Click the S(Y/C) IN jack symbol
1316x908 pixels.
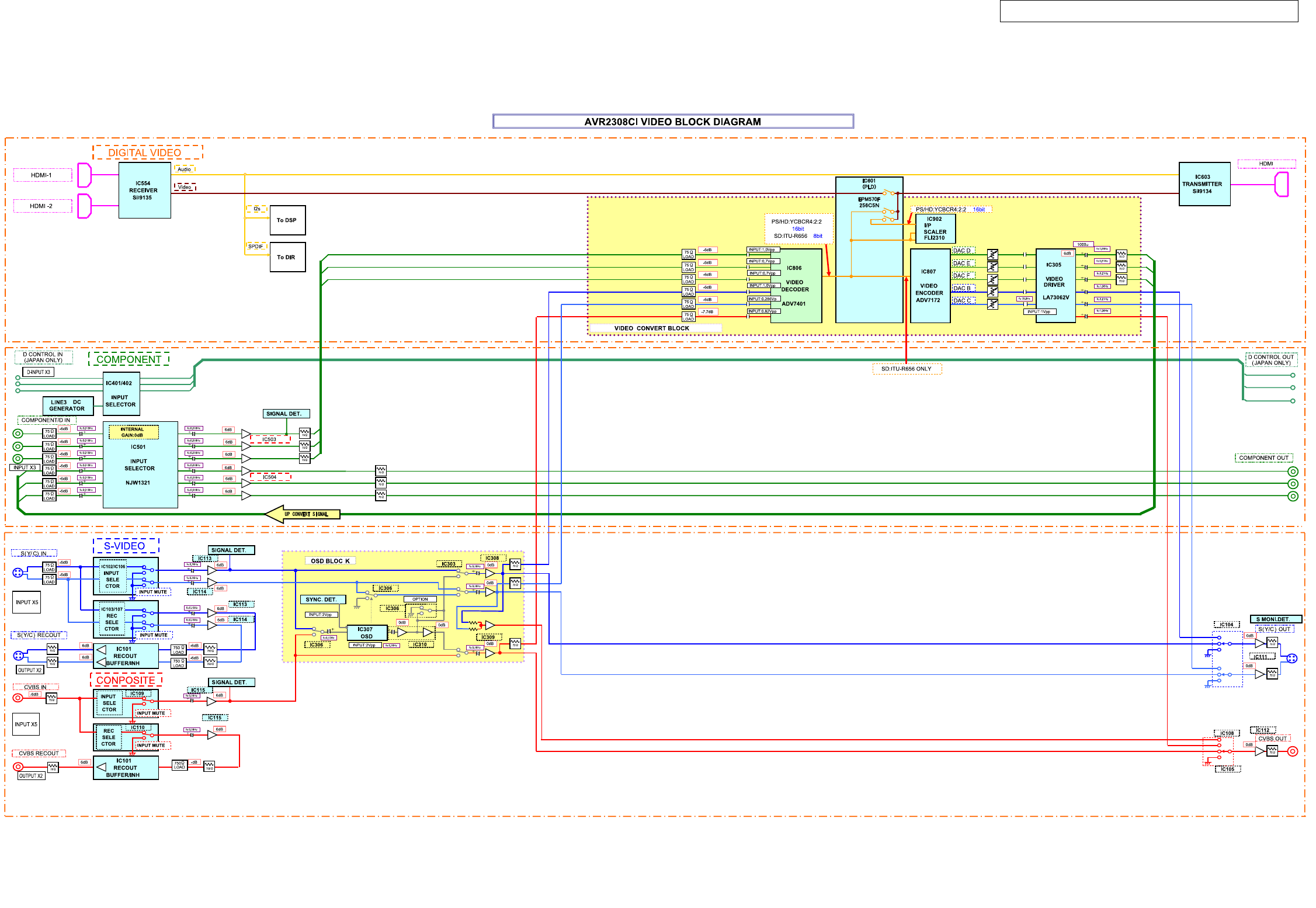(x=18, y=573)
